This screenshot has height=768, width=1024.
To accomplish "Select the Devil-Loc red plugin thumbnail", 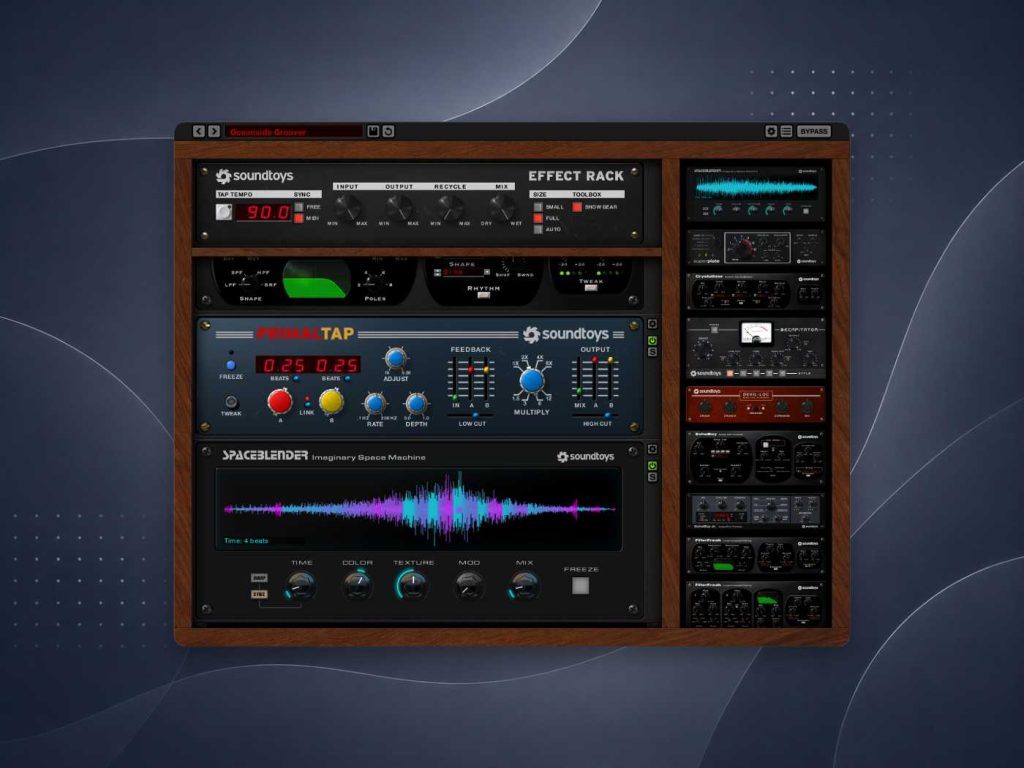I will coord(756,404).
